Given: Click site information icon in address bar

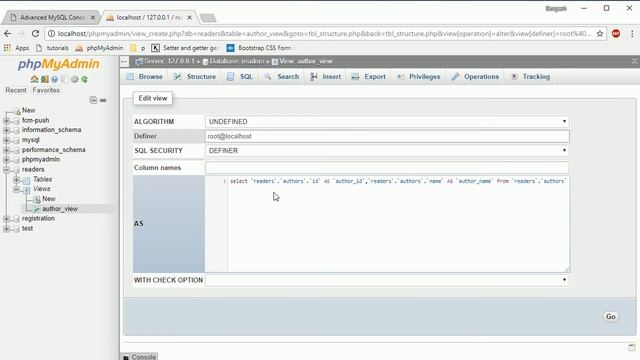Looking at the screenshot, I should [51, 33].
